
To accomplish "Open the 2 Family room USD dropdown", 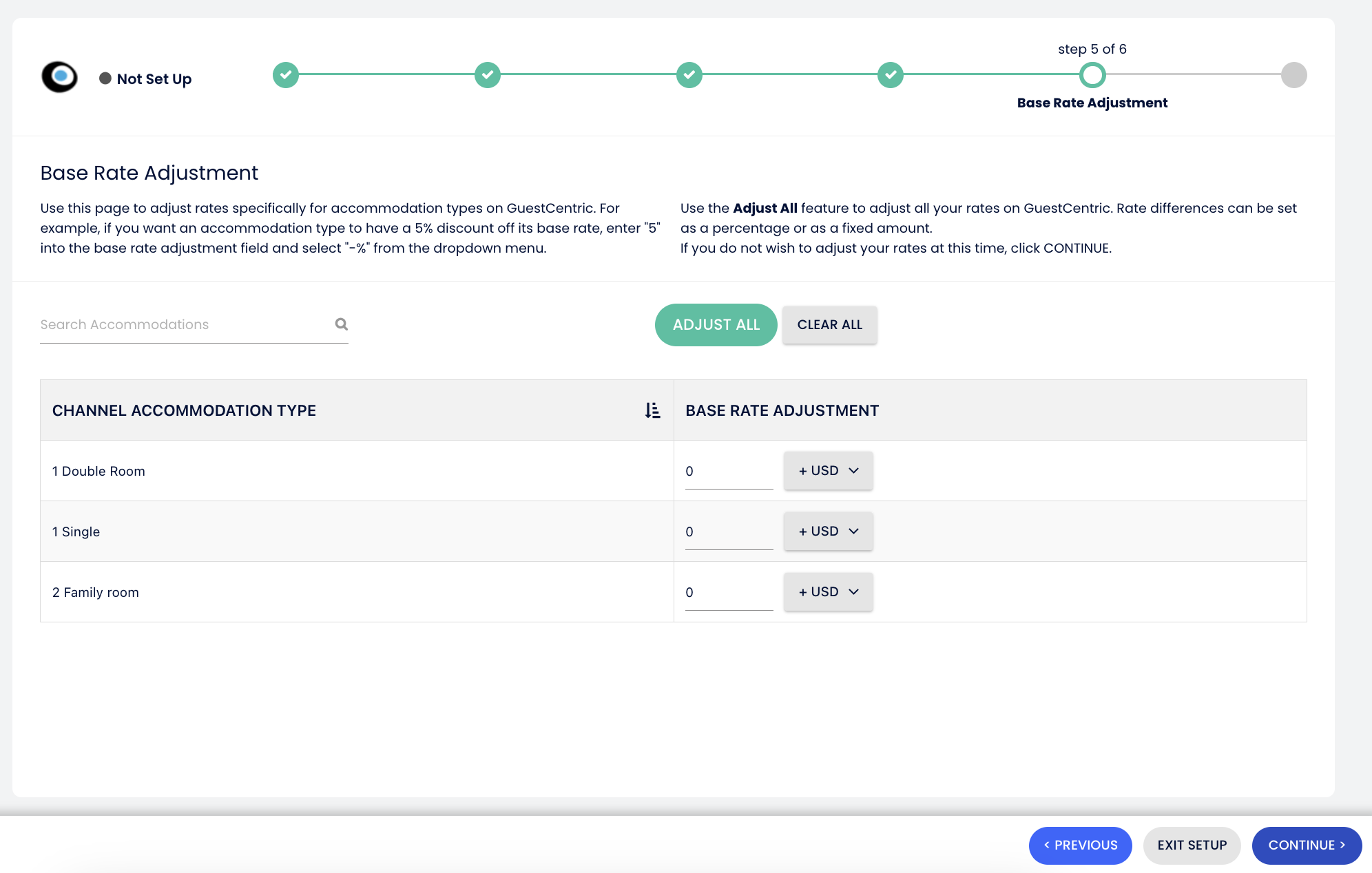I will pos(828,592).
